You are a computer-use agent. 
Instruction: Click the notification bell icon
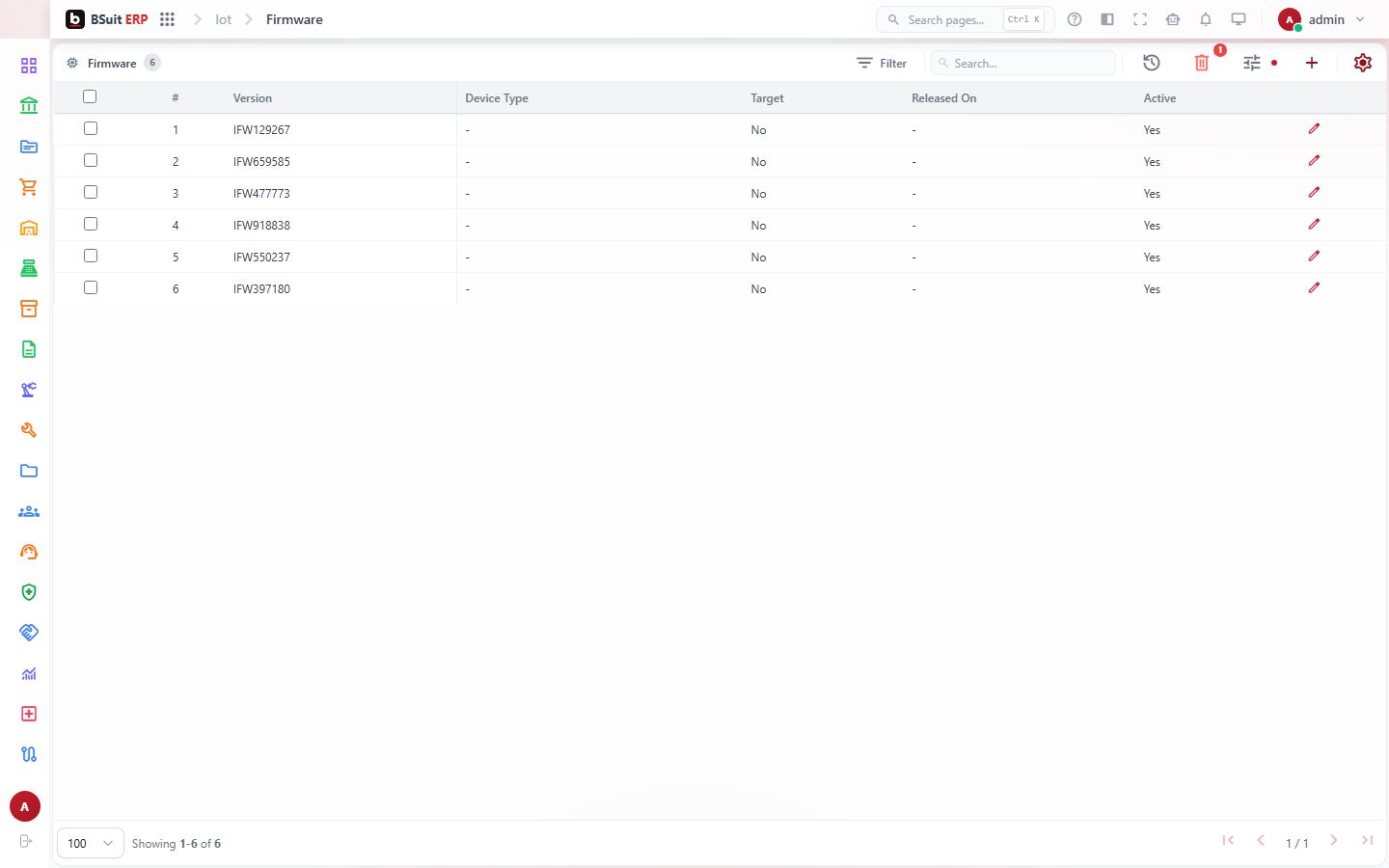1206,19
